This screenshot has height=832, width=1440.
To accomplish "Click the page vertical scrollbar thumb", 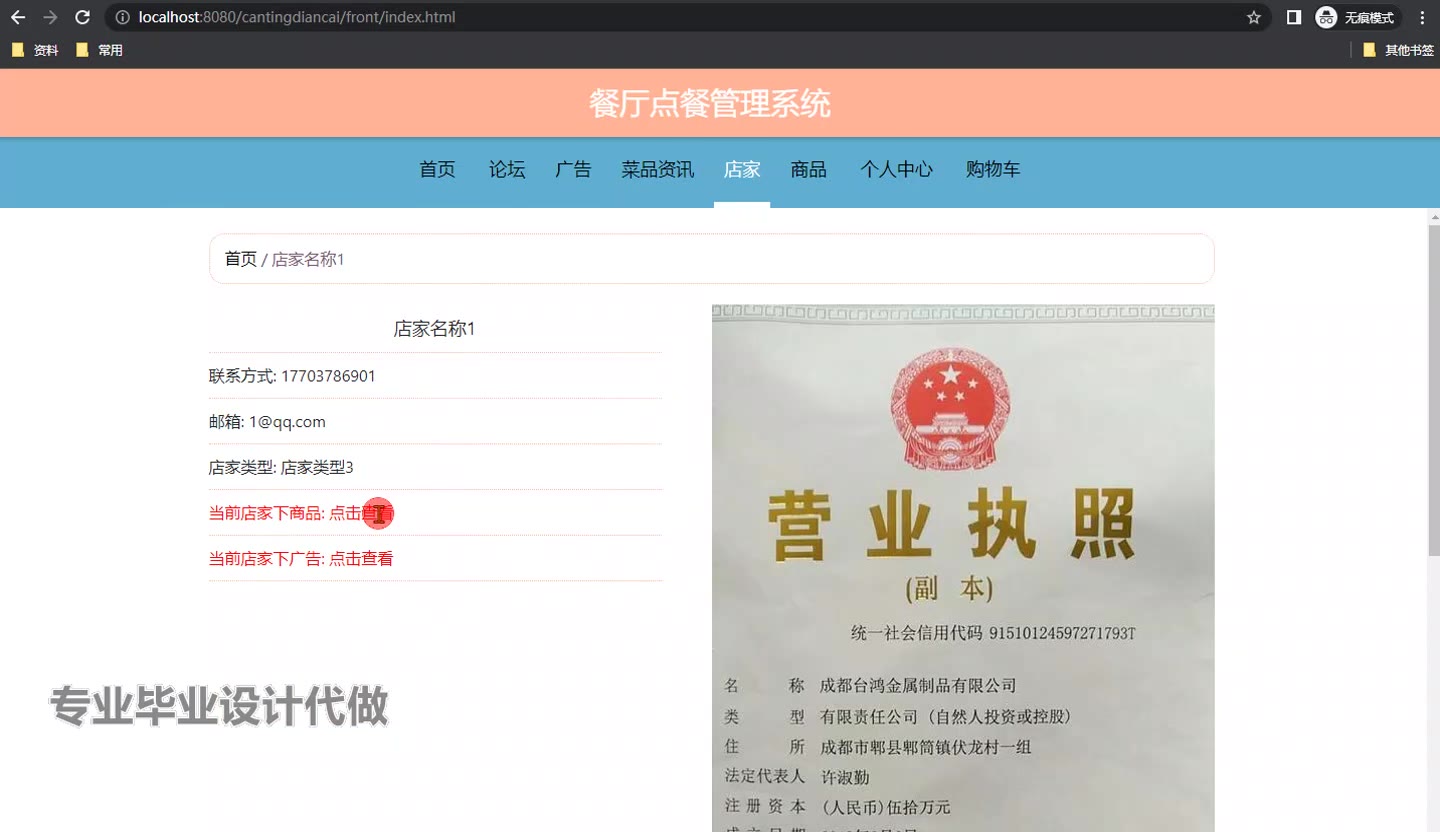I will [x=1433, y=390].
